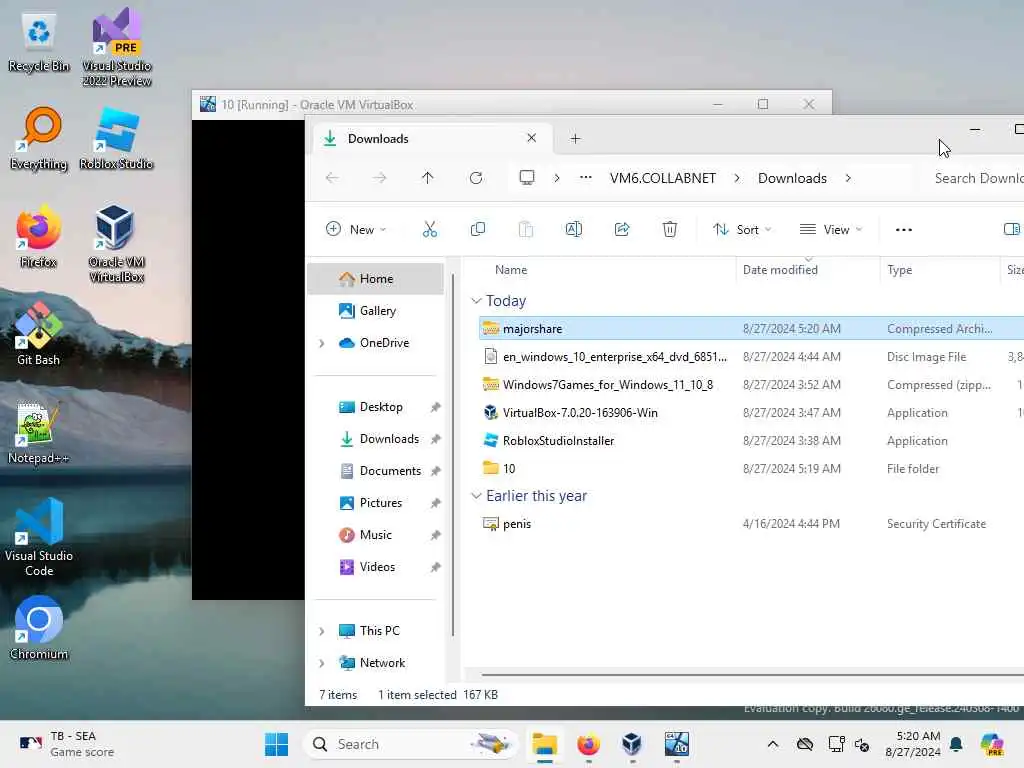
Task: Open the New dropdown menu
Action: 356,229
